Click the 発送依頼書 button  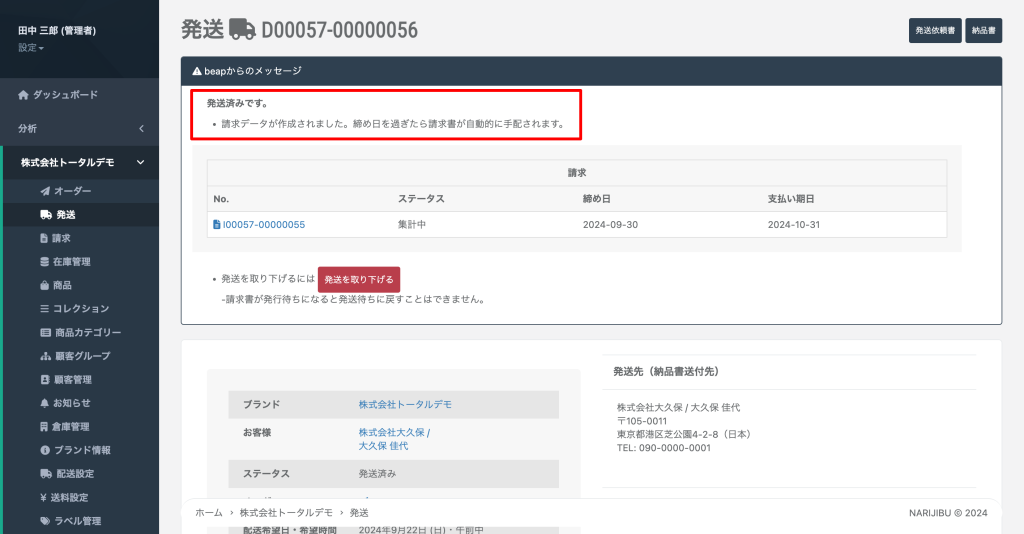point(934,31)
